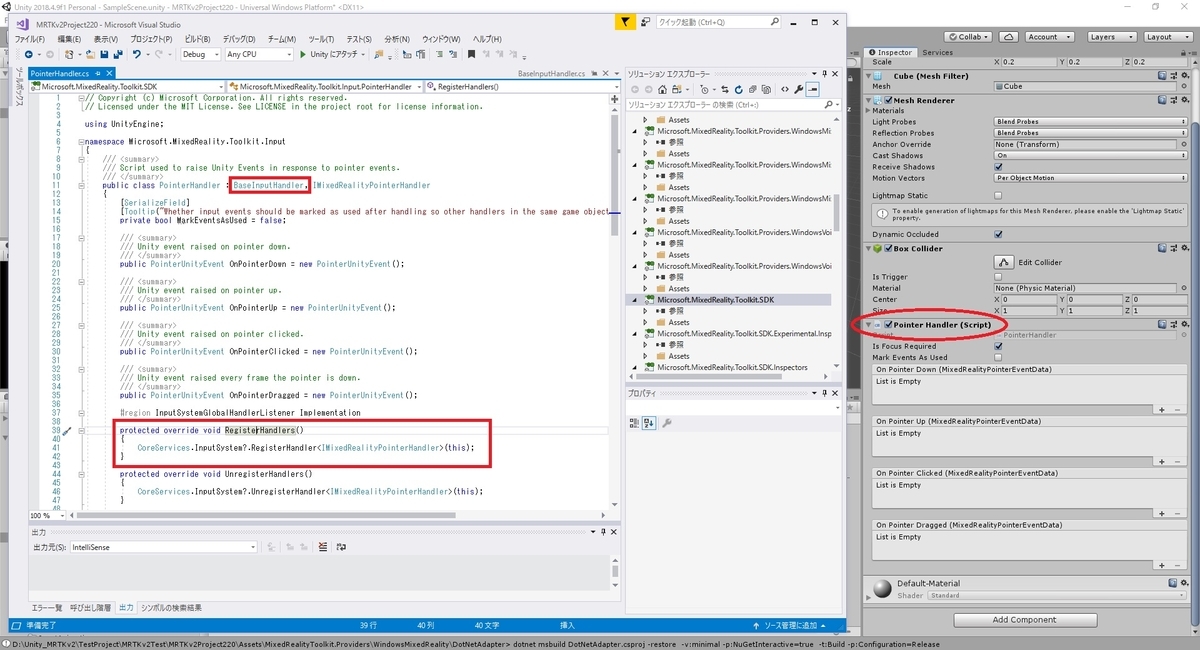Open the ツール(T) menu
The width and height of the screenshot is (1200, 650).
(x=321, y=38)
